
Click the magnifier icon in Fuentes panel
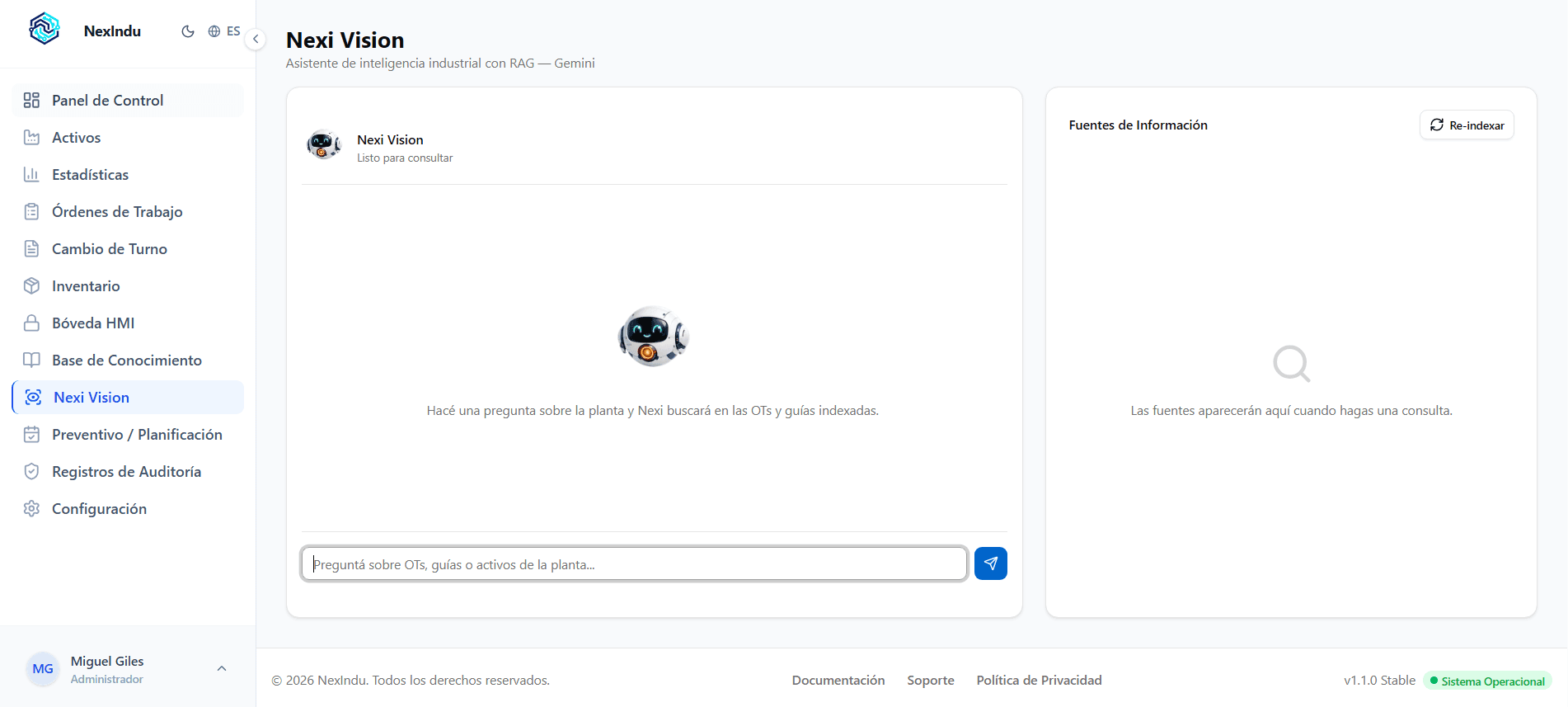pyautogui.click(x=1291, y=363)
